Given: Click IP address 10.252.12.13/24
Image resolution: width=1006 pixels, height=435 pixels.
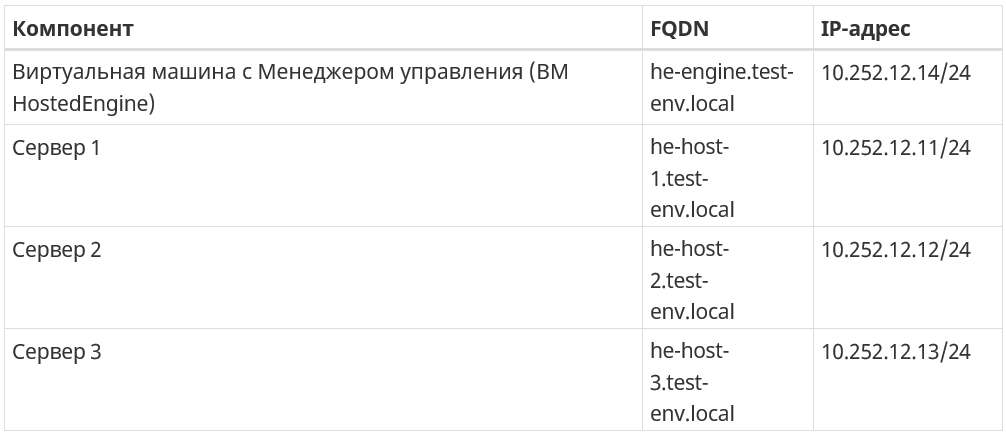Looking at the screenshot, I should pyautogui.click(x=896, y=352).
